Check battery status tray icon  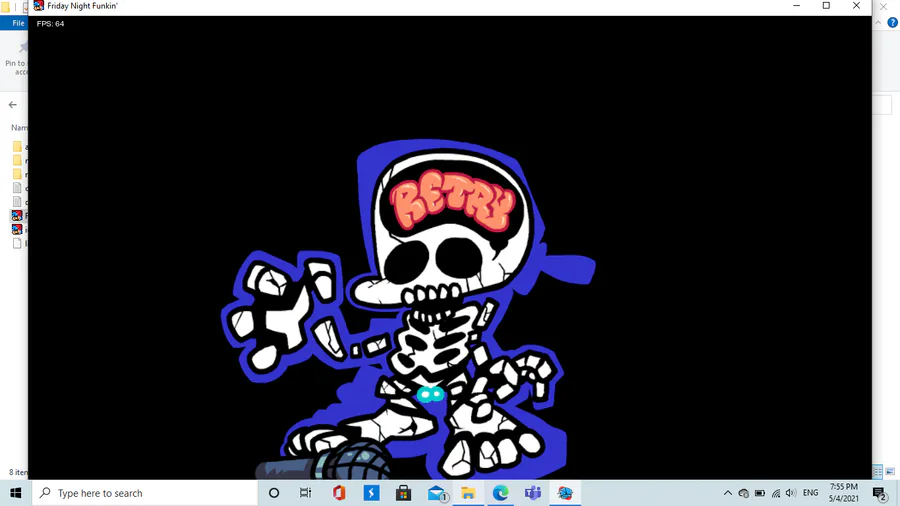[759, 493]
